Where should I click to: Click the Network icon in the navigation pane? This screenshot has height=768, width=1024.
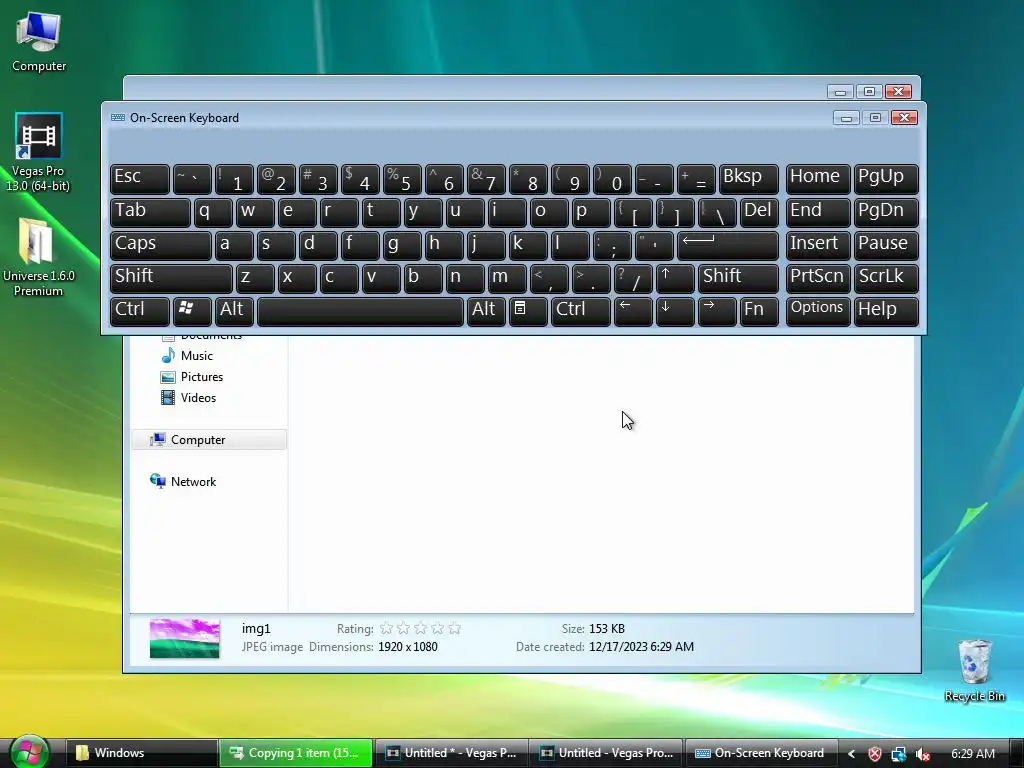pyautogui.click(x=157, y=481)
